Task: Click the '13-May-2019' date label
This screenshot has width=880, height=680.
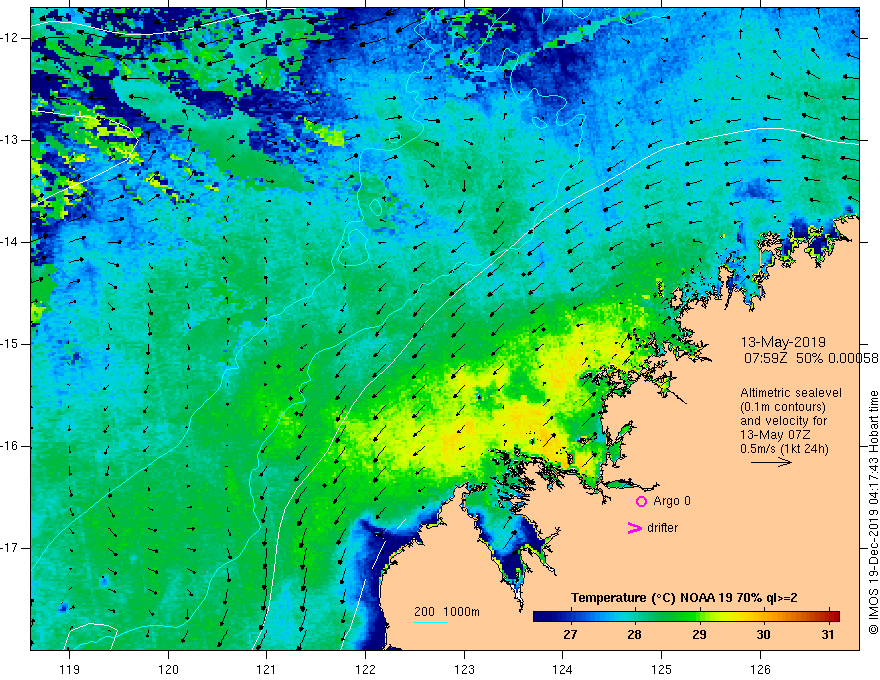Action: pos(783,342)
